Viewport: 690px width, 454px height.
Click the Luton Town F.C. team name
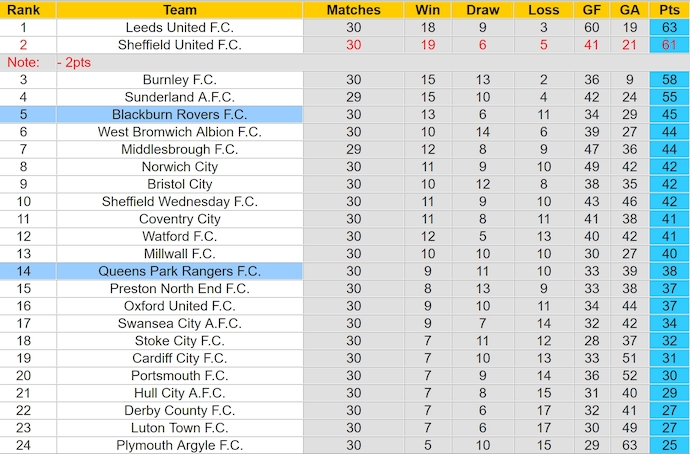pos(180,428)
